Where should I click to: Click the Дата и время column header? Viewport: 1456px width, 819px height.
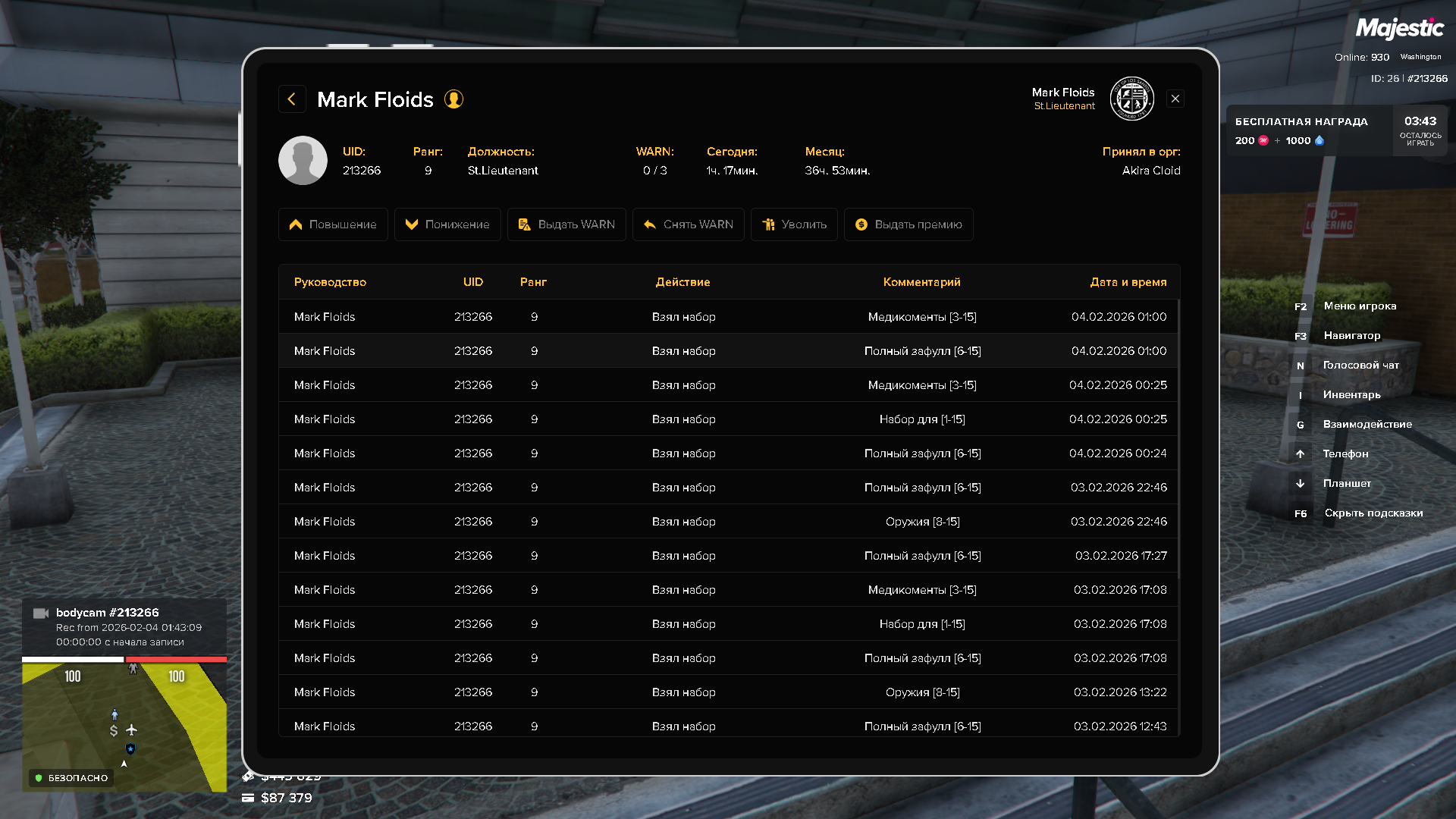[x=1128, y=282]
